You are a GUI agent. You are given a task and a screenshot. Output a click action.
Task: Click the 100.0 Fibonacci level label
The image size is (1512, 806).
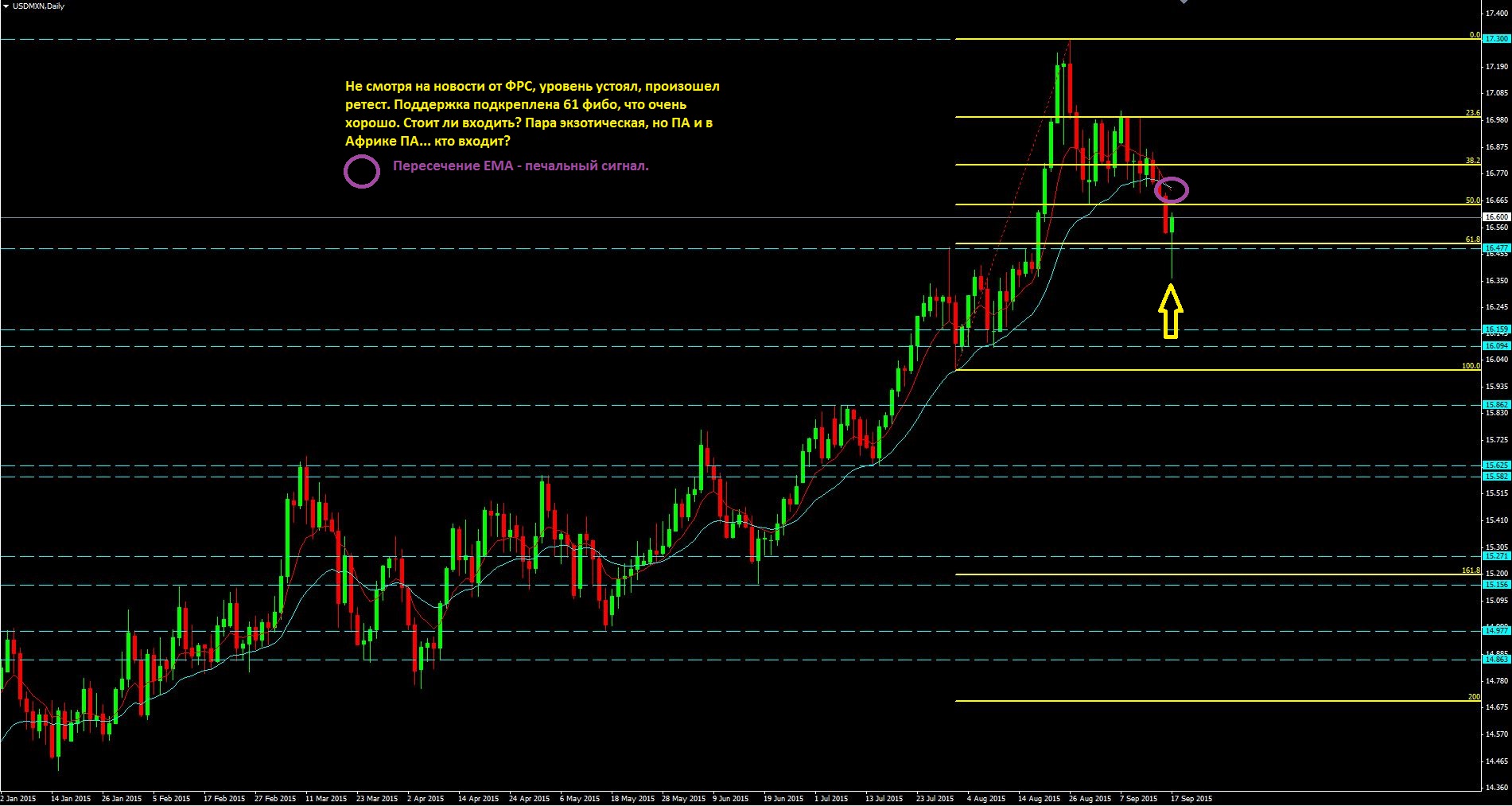pyautogui.click(x=1471, y=366)
